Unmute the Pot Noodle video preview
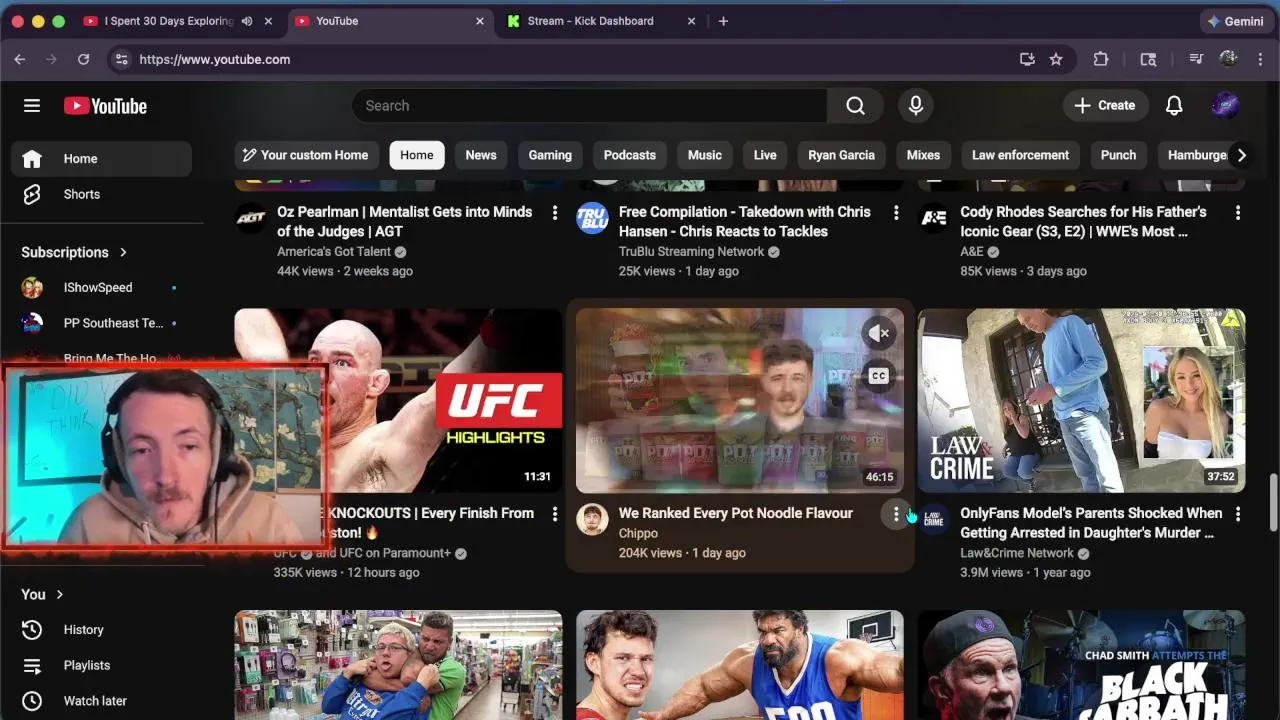 pos(878,333)
